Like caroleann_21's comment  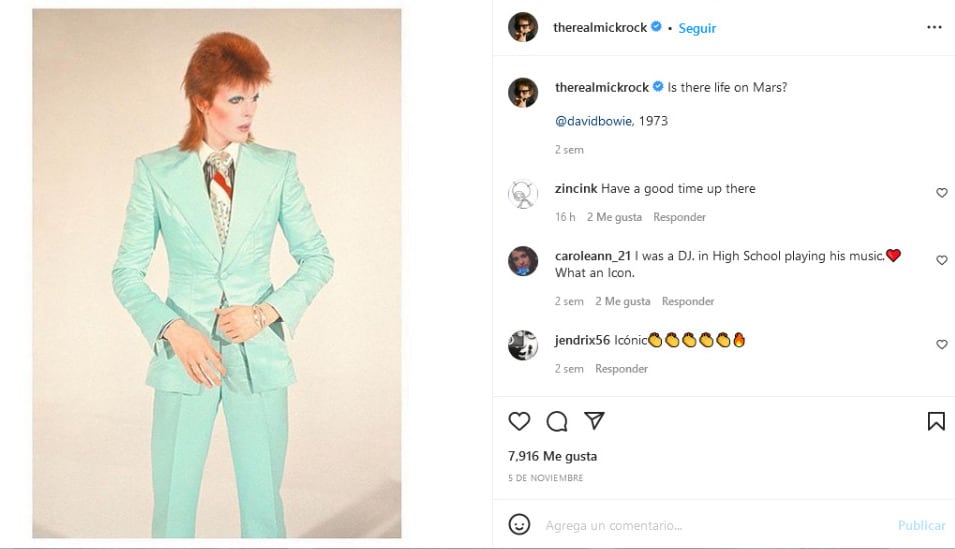(x=941, y=260)
